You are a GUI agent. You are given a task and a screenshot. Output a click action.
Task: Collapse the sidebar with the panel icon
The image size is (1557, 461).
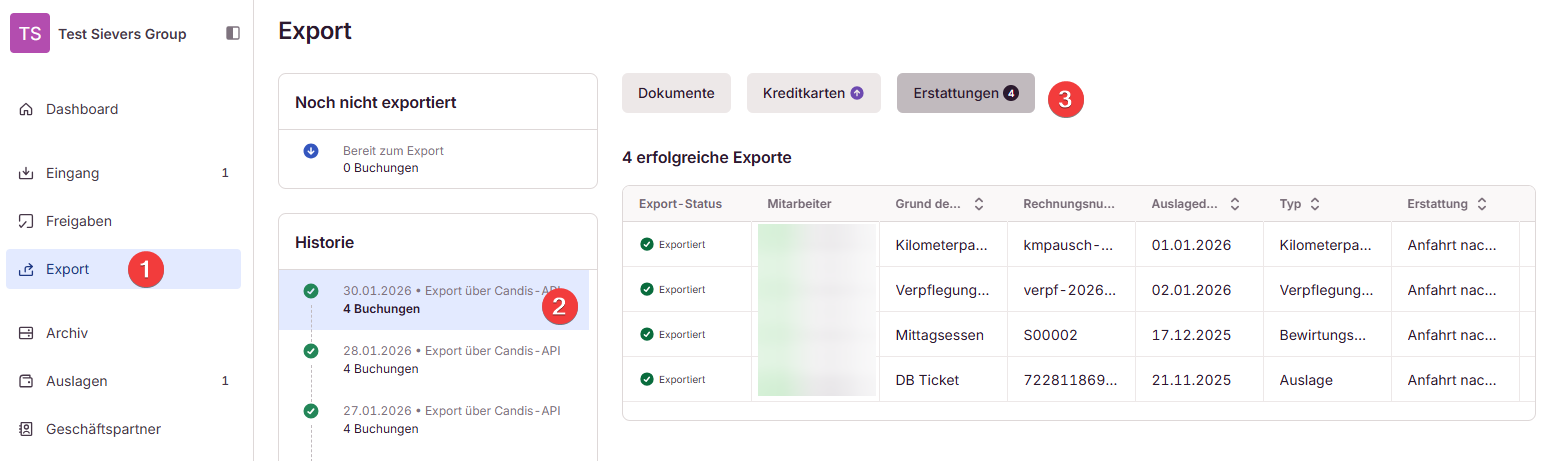point(233,33)
